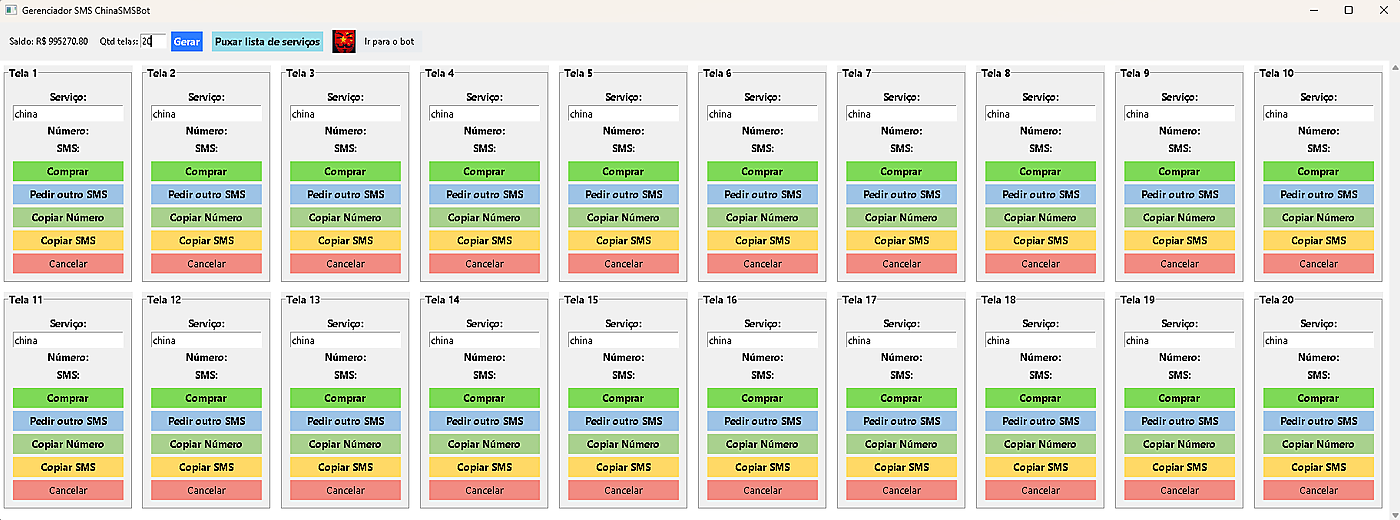Image resolution: width=1400 pixels, height=520 pixels.
Task: Focus the Qtd telas input field
Action: click(x=153, y=42)
